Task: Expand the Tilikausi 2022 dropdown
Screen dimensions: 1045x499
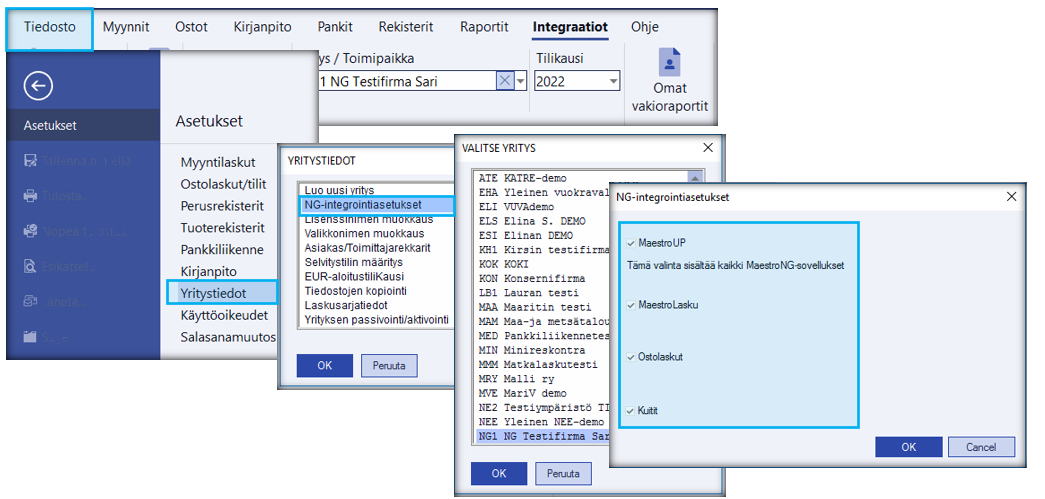Action: 613,81
